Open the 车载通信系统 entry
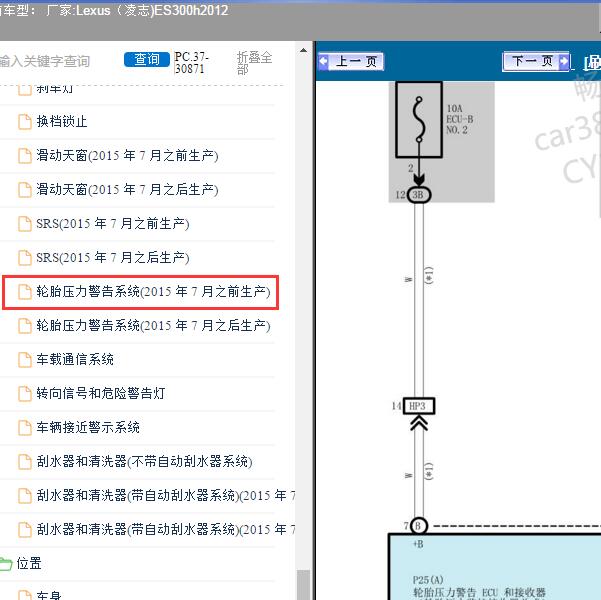The width and height of the screenshot is (601, 600). point(75,359)
